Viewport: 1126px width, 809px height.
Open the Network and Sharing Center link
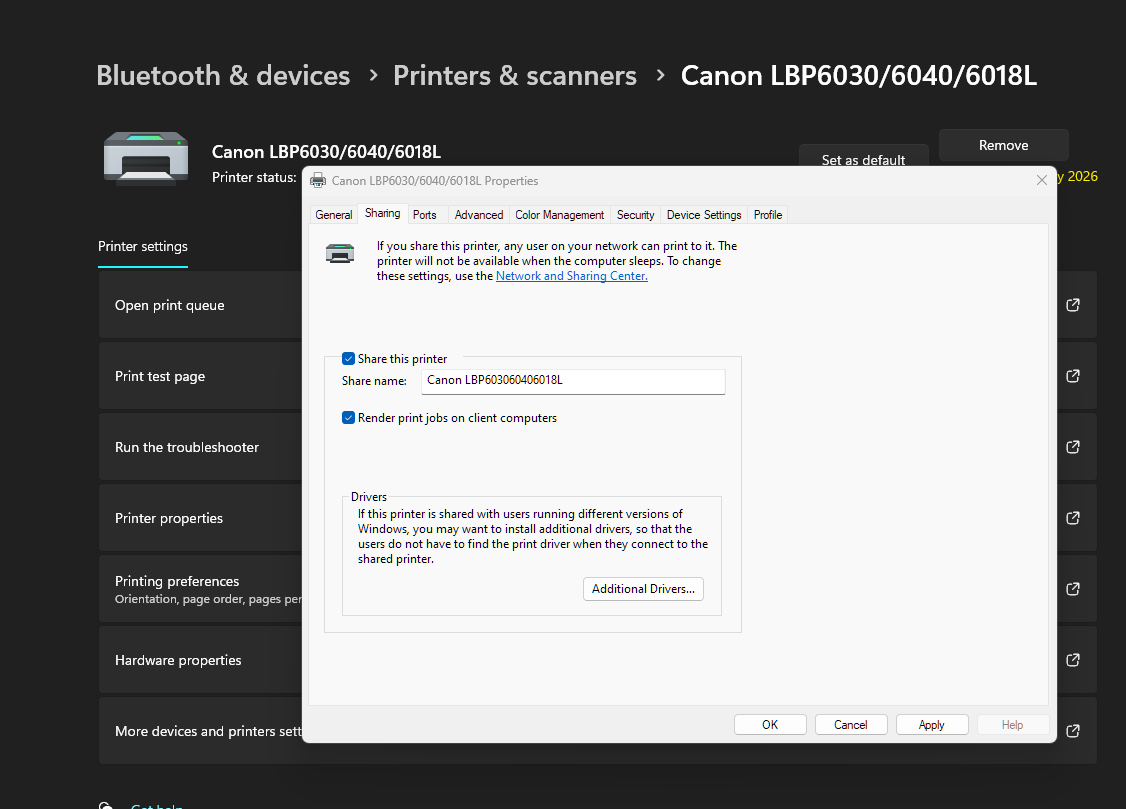pos(572,276)
